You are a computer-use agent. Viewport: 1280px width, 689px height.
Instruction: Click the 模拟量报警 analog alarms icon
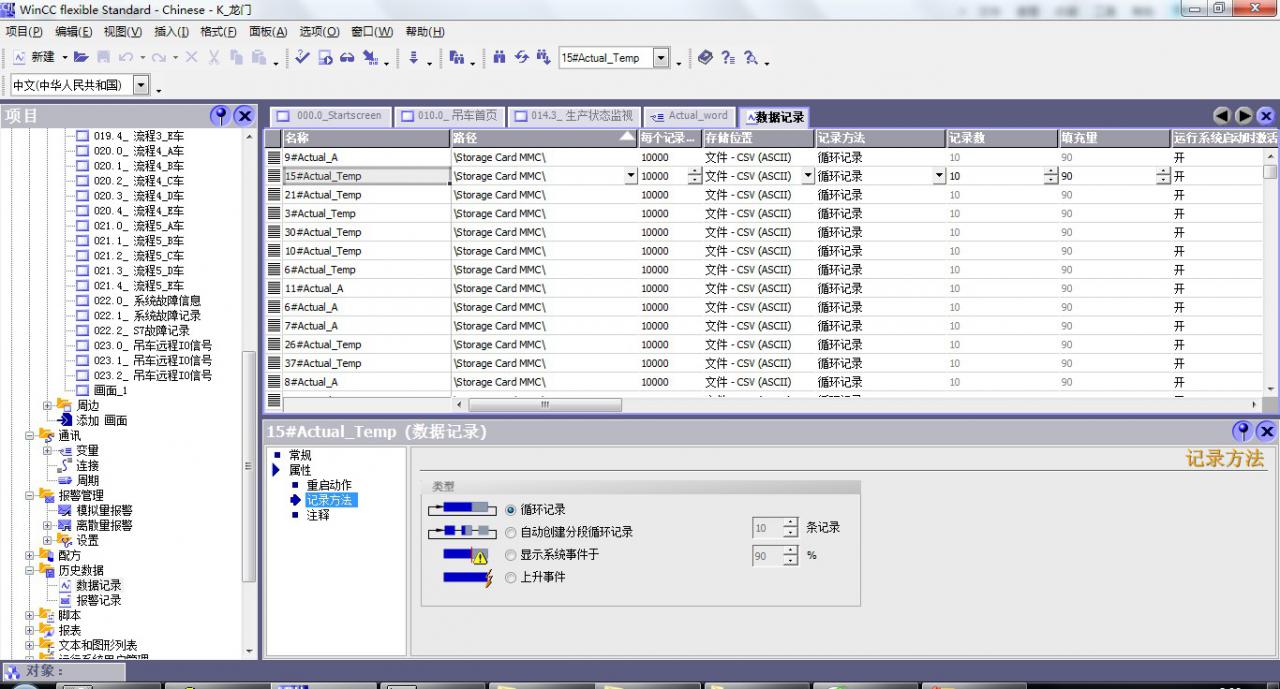click(x=66, y=510)
